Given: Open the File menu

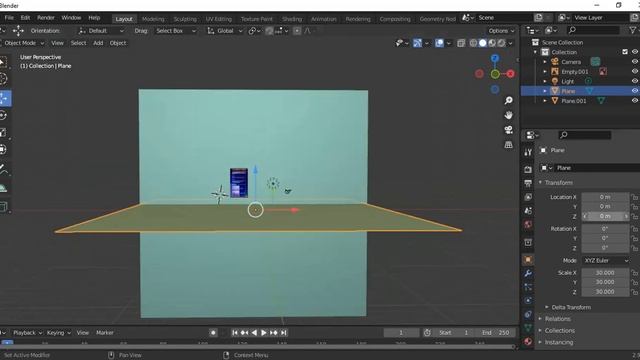Looking at the screenshot, I should click(9, 18).
